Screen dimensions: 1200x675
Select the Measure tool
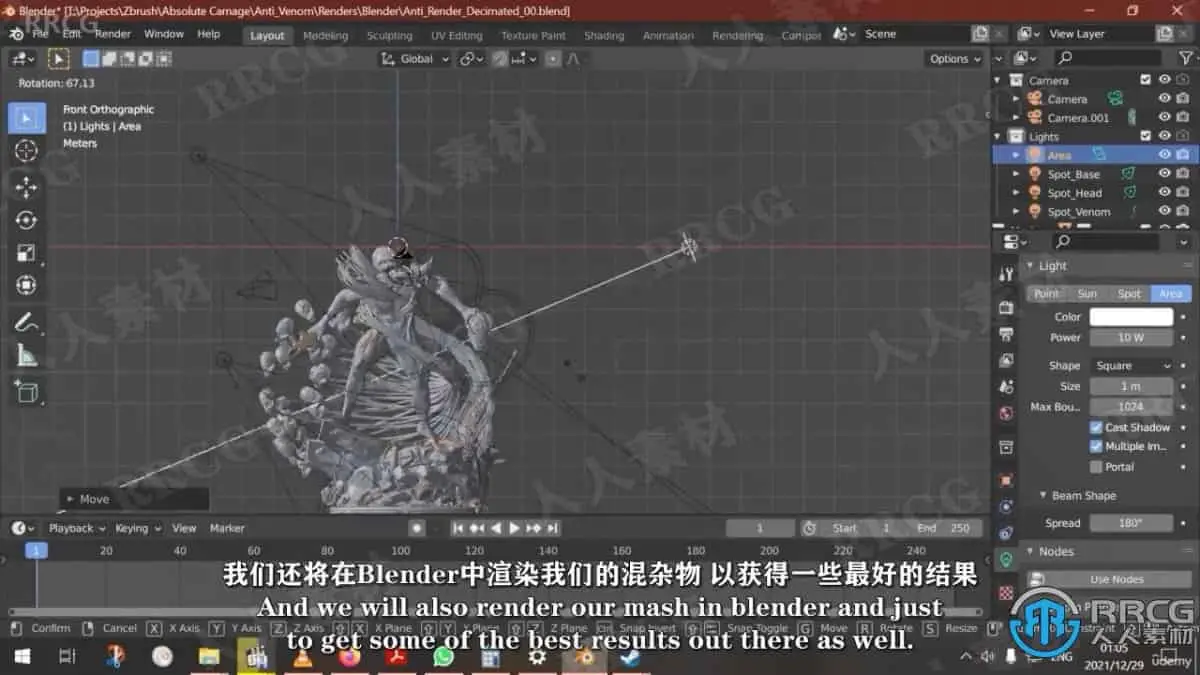tap(26, 355)
